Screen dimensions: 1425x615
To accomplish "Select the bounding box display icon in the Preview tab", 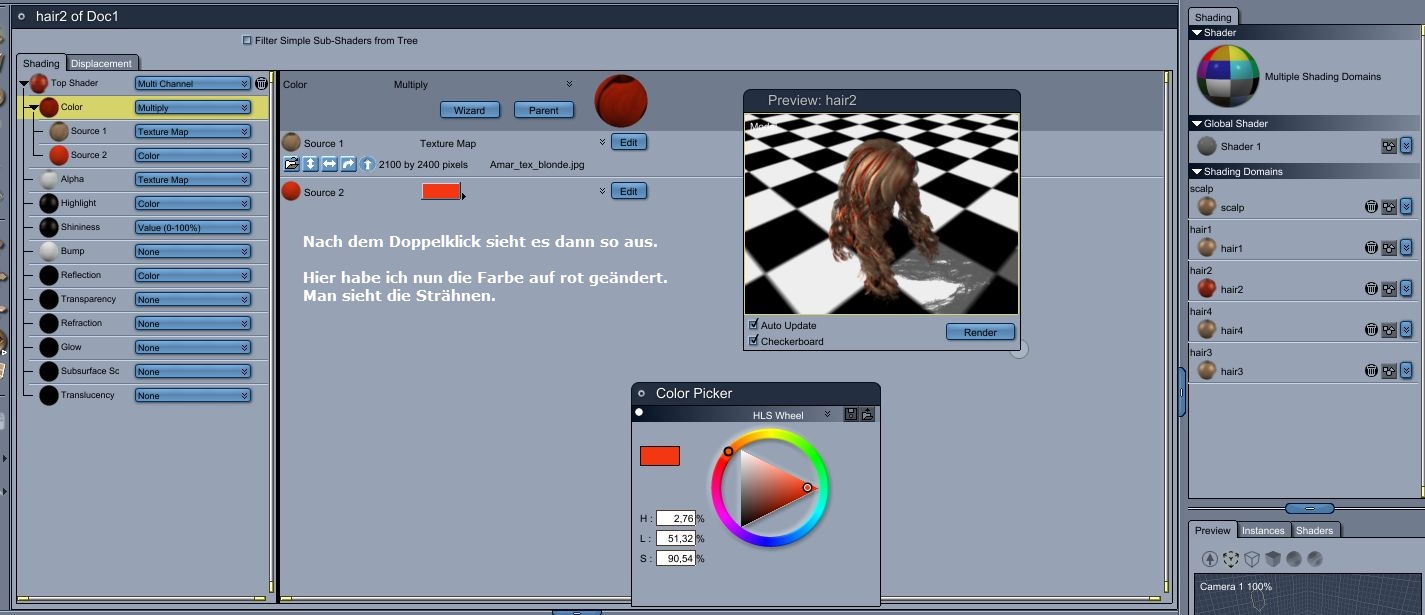I will click(x=1231, y=559).
